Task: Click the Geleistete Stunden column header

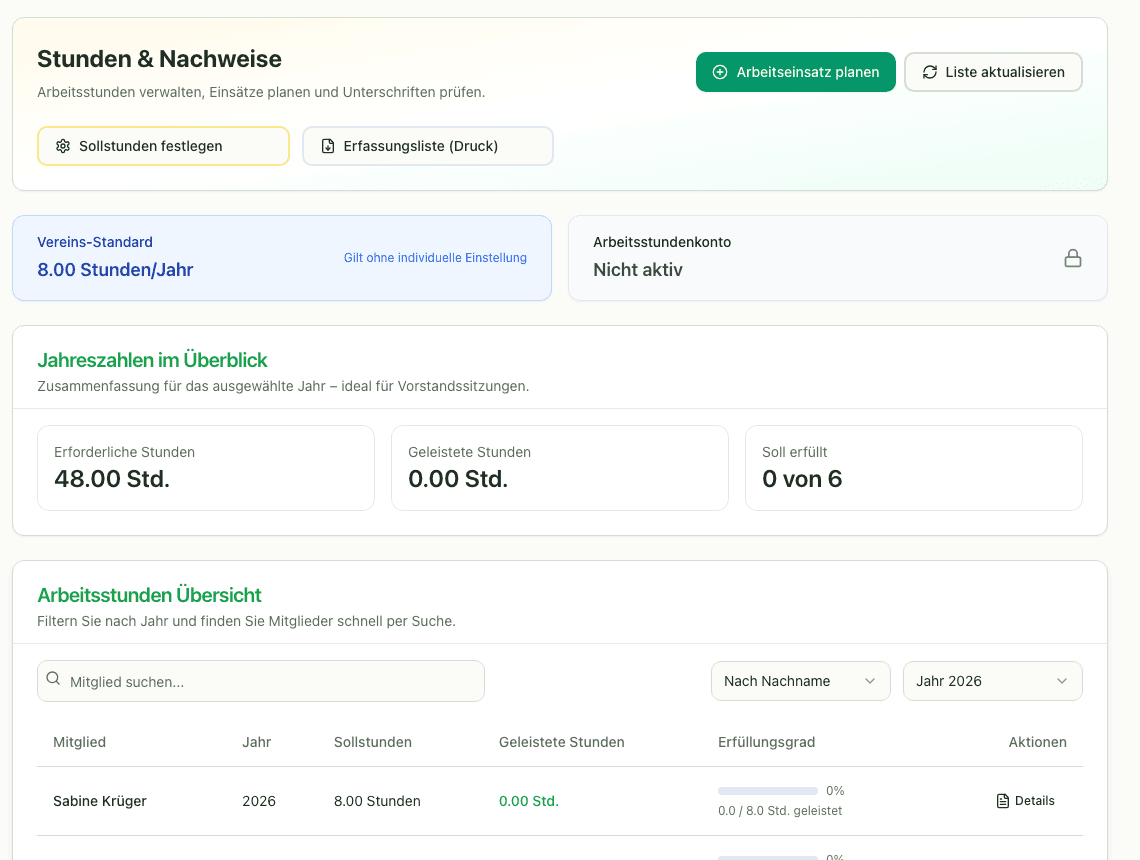Action: [561, 742]
